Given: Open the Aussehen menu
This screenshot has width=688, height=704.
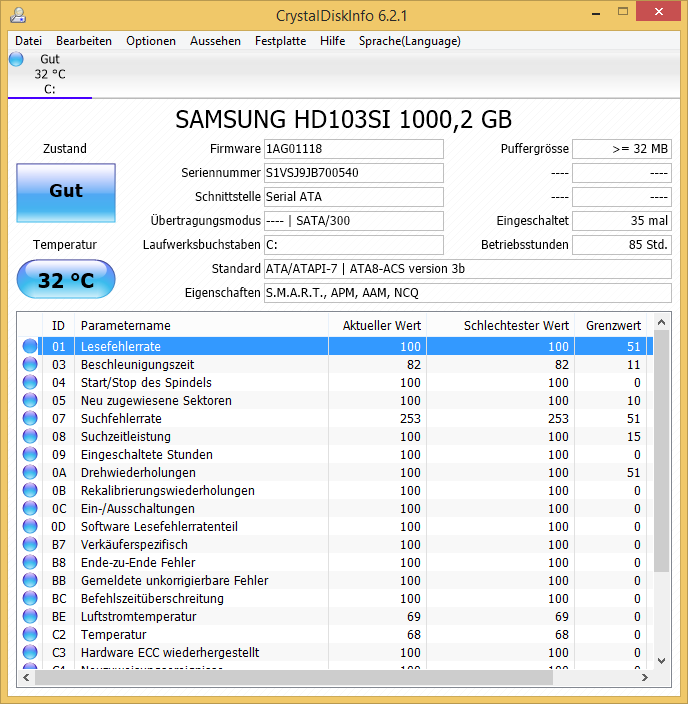Looking at the screenshot, I should [x=215, y=41].
